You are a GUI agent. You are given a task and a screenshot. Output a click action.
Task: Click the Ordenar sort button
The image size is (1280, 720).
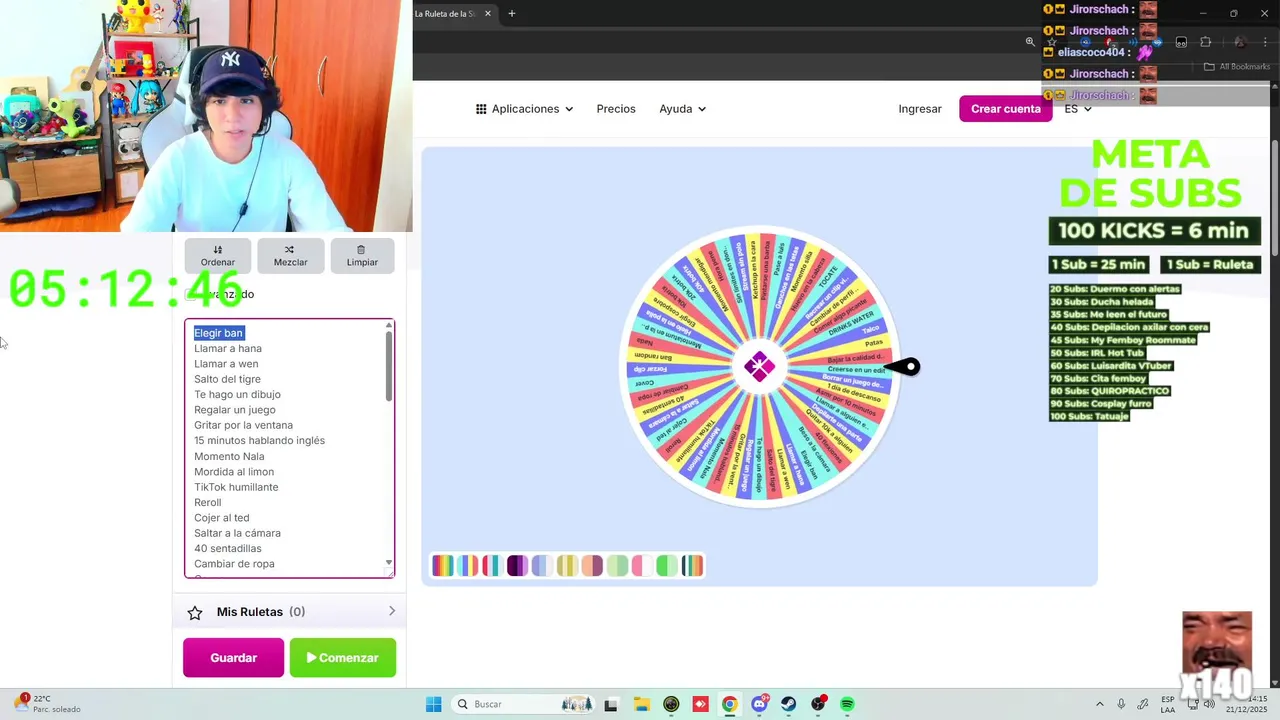217,255
